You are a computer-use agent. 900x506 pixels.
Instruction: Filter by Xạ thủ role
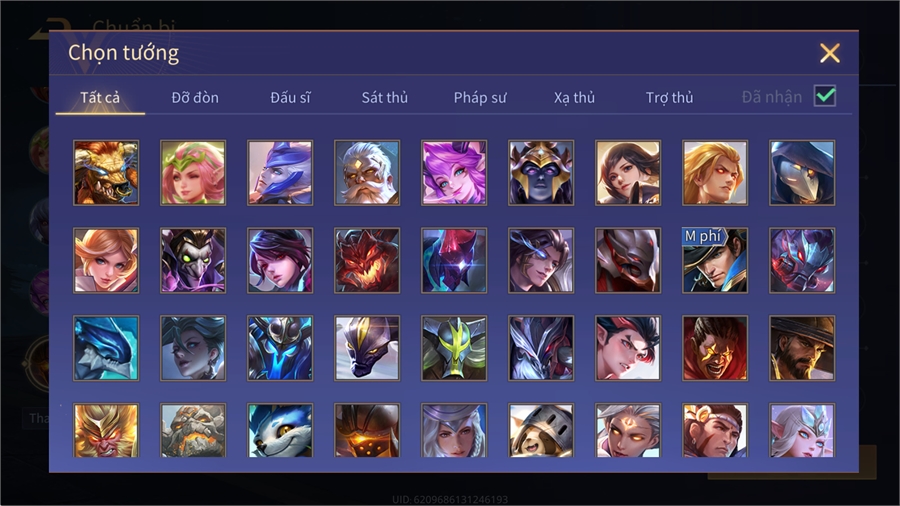(574, 98)
